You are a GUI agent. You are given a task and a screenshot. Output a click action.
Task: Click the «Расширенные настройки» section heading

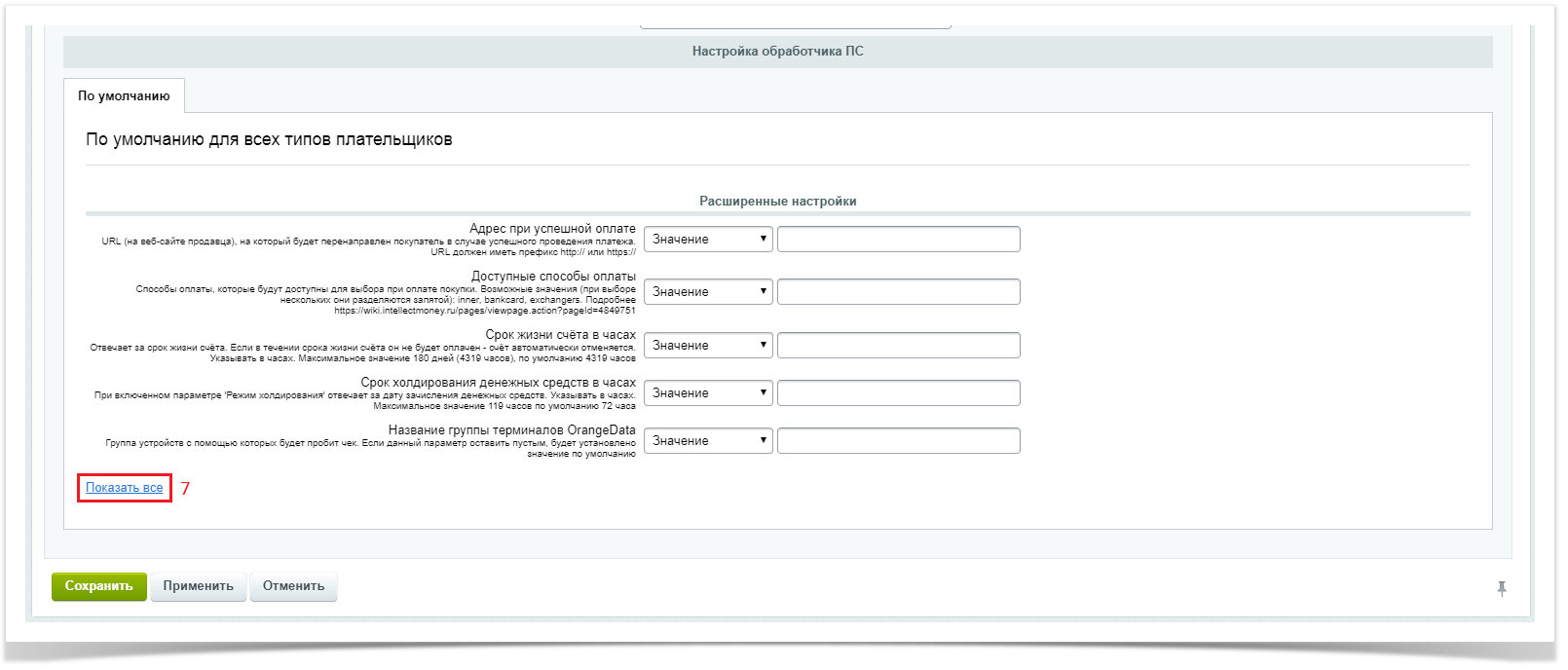(777, 202)
